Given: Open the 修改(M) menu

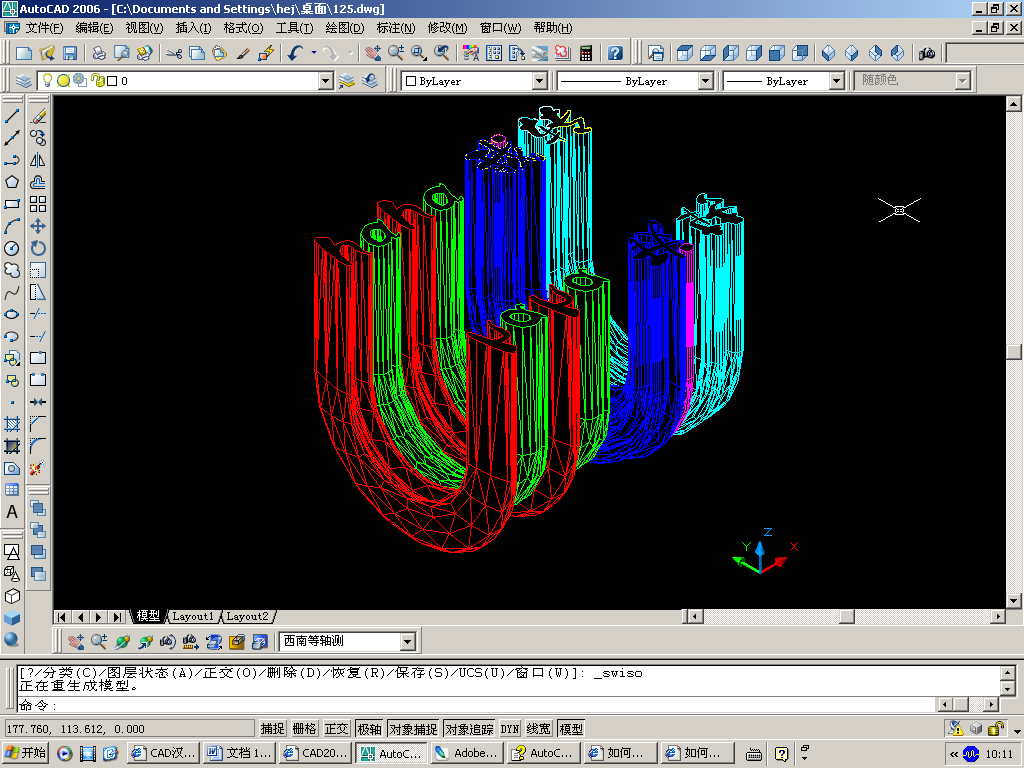Looking at the screenshot, I should (447, 28).
